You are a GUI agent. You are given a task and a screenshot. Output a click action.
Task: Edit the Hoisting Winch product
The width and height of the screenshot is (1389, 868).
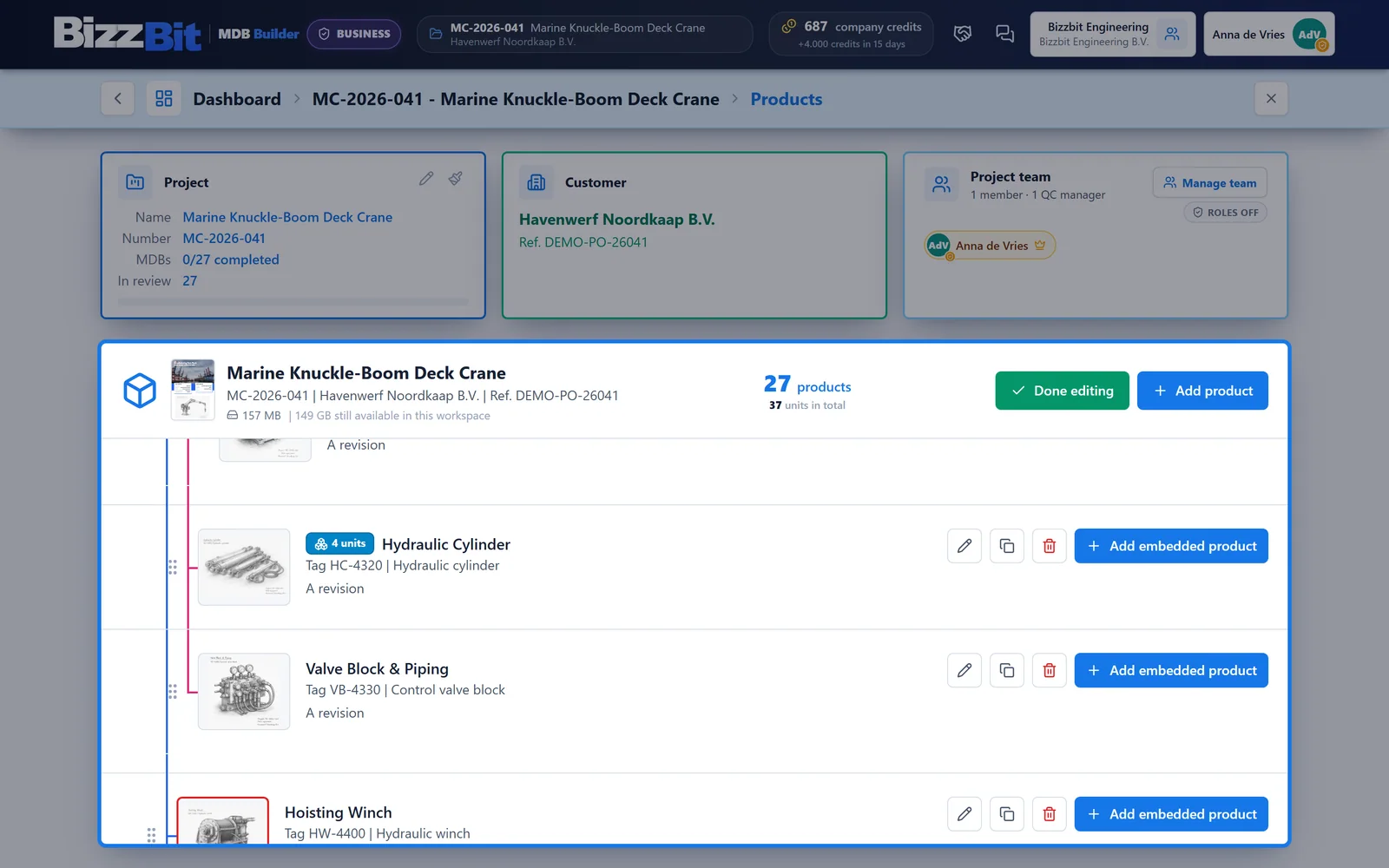(x=964, y=814)
